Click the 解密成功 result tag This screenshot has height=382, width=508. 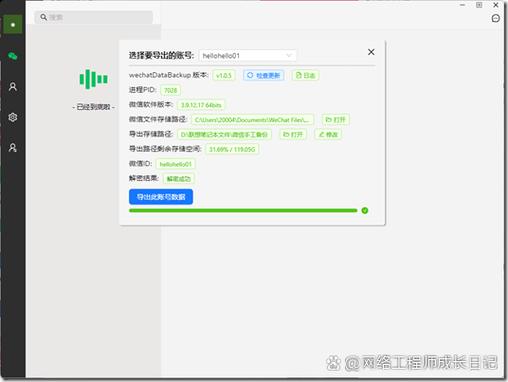(178, 178)
